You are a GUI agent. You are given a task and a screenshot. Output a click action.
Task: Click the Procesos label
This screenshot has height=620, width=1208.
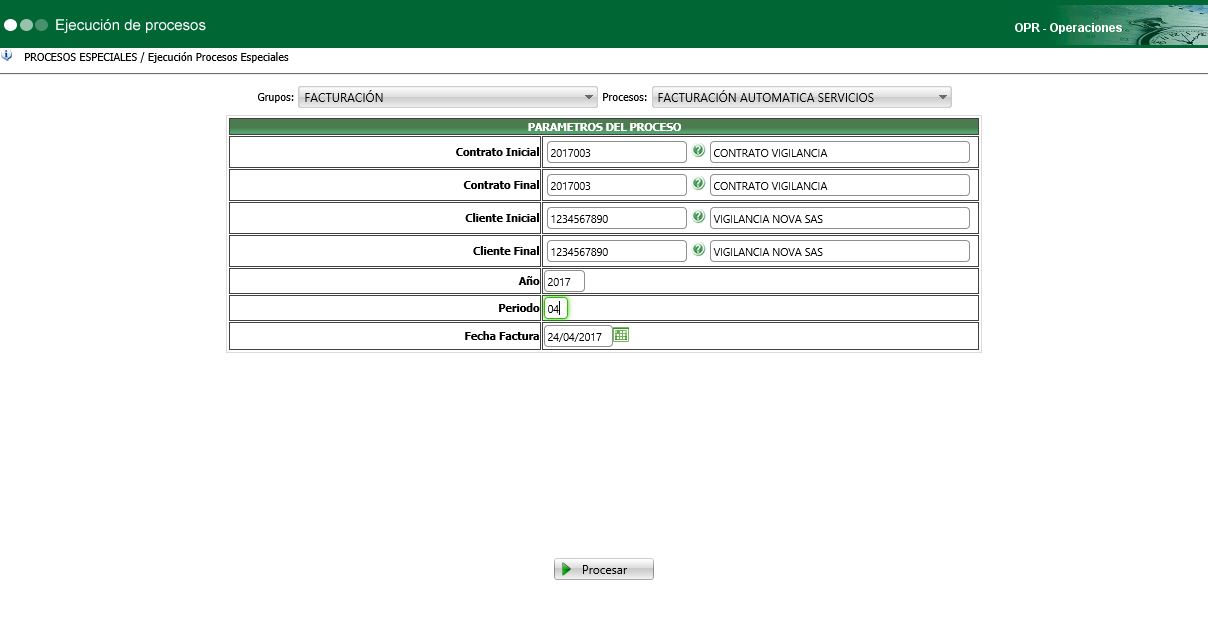pyautogui.click(x=625, y=98)
